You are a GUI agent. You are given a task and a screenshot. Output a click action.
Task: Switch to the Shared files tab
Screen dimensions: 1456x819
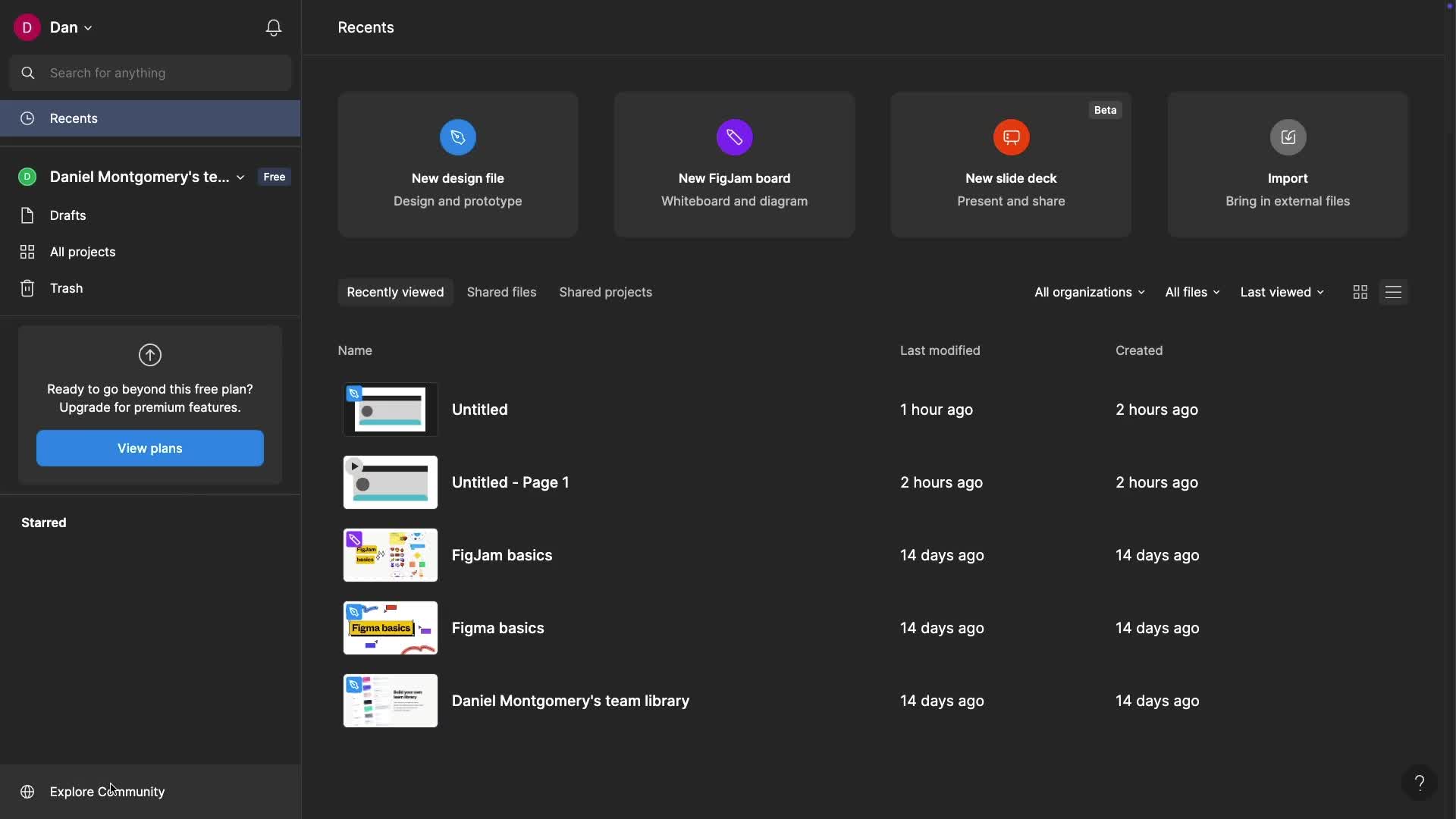pyautogui.click(x=501, y=292)
